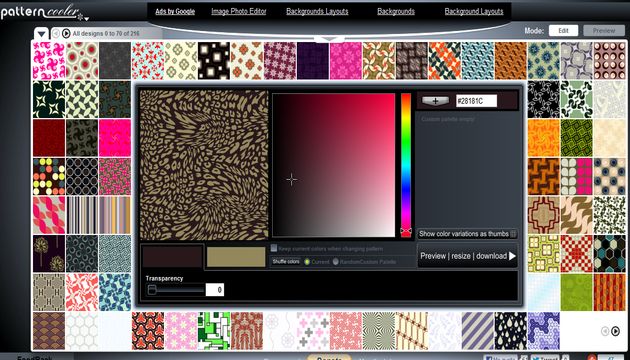Select orange swirl pattern thumbnail
The image size is (630, 360).
pos(543,138)
